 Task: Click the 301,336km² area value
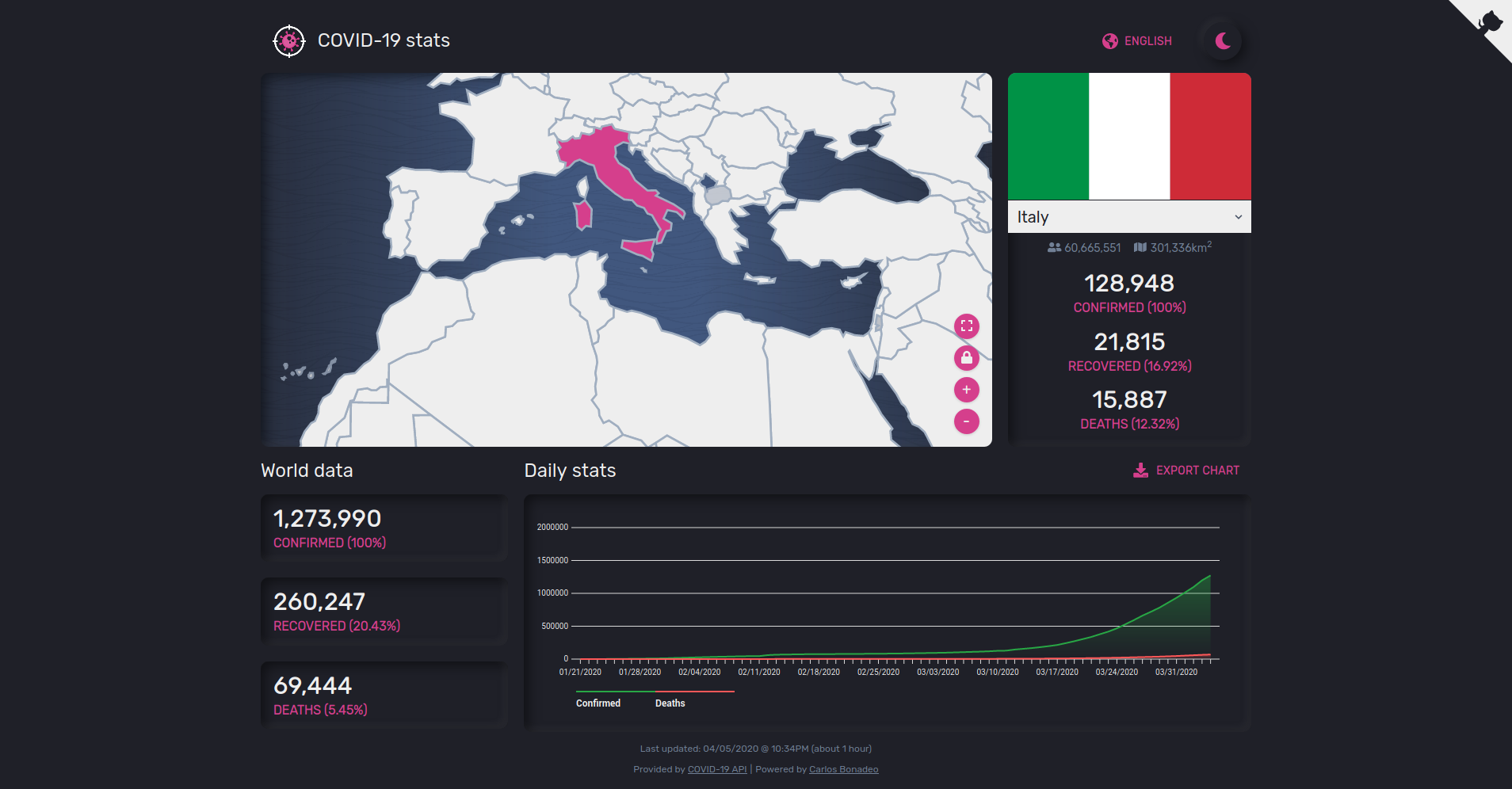(1181, 247)
